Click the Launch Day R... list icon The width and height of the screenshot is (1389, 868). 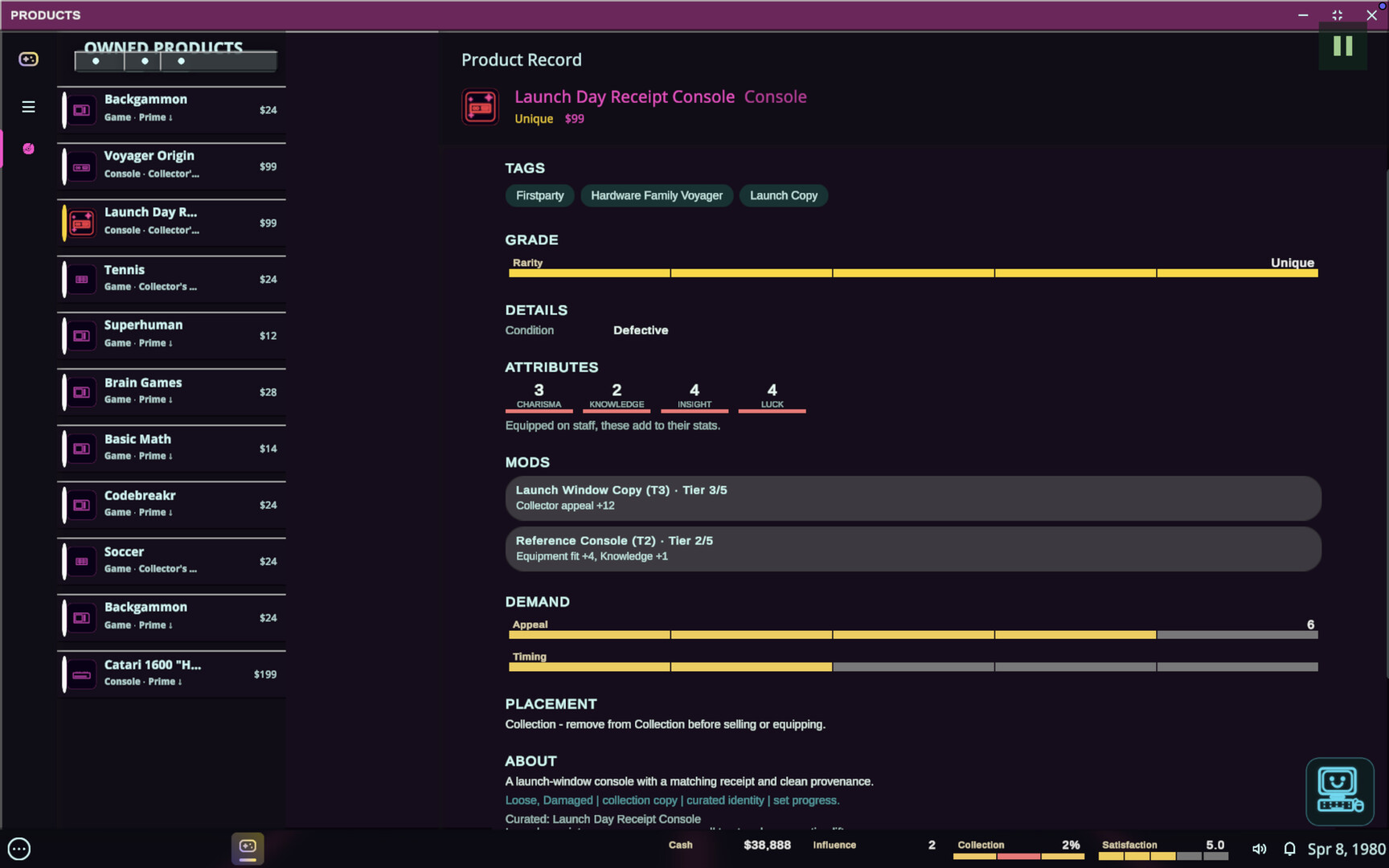tap(81, 223)
